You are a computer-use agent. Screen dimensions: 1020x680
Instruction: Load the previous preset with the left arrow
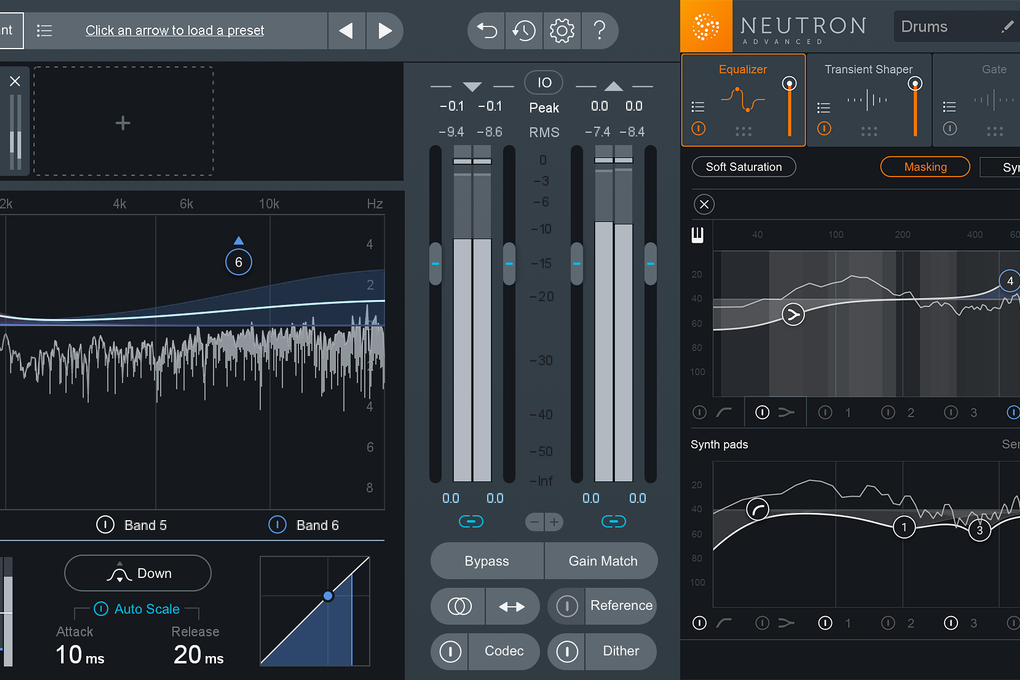pos(346,31)
